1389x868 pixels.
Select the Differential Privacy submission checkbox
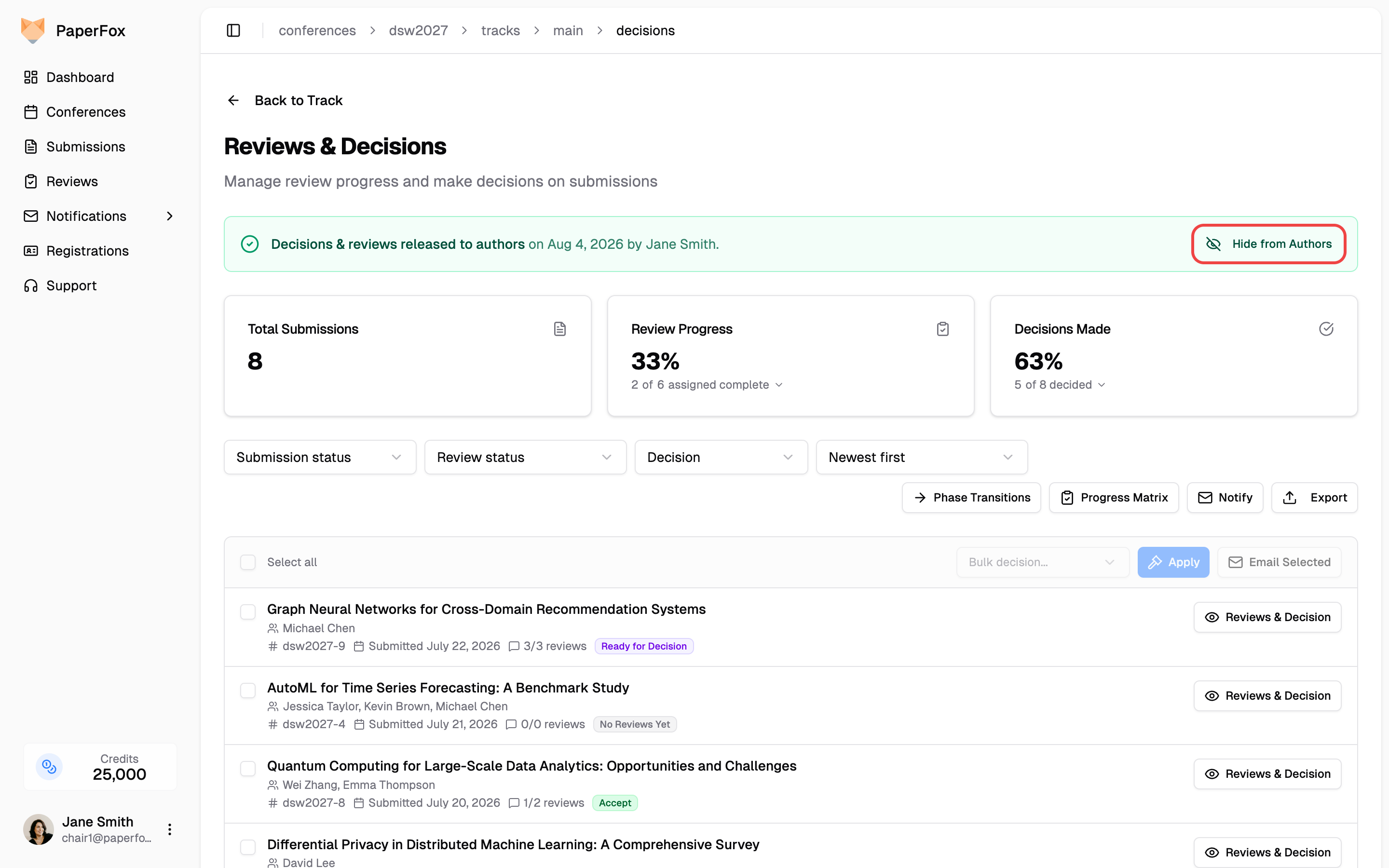248,847
